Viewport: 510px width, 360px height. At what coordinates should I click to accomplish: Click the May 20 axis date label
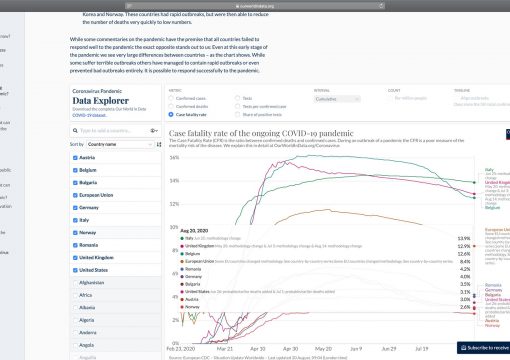[x=323, y=349]
